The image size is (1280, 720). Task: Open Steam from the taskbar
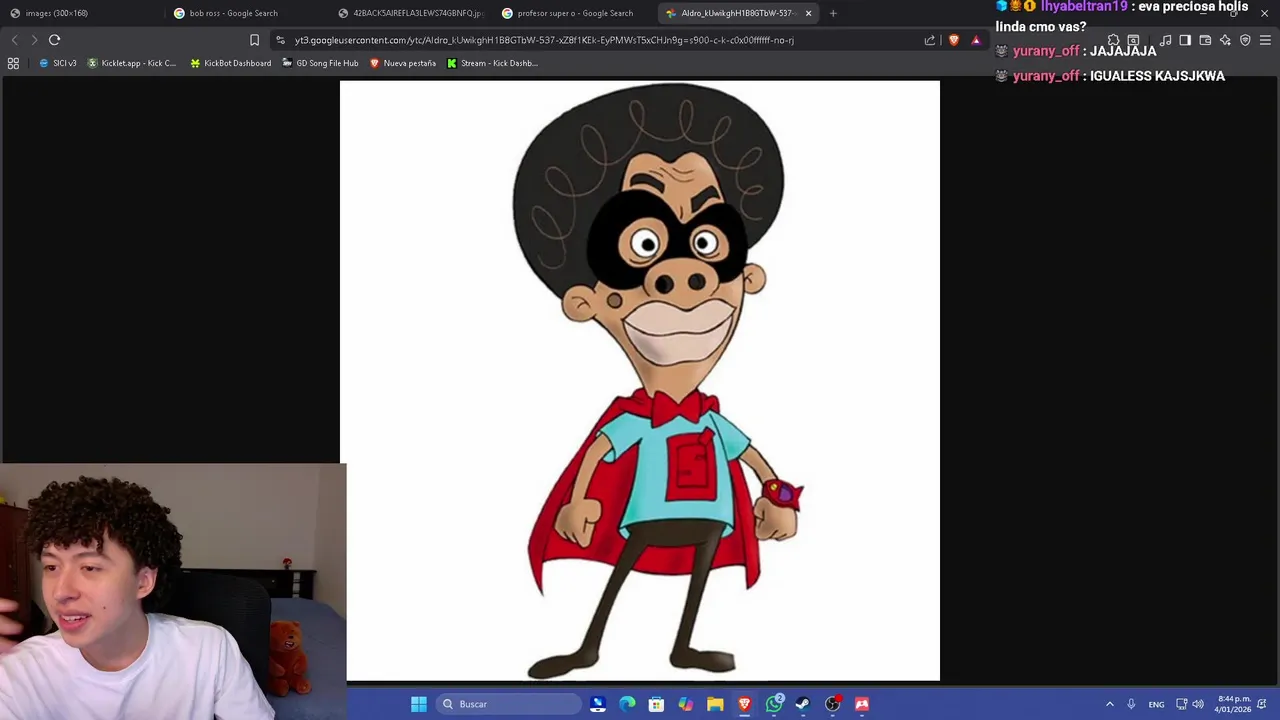(803, 704)
